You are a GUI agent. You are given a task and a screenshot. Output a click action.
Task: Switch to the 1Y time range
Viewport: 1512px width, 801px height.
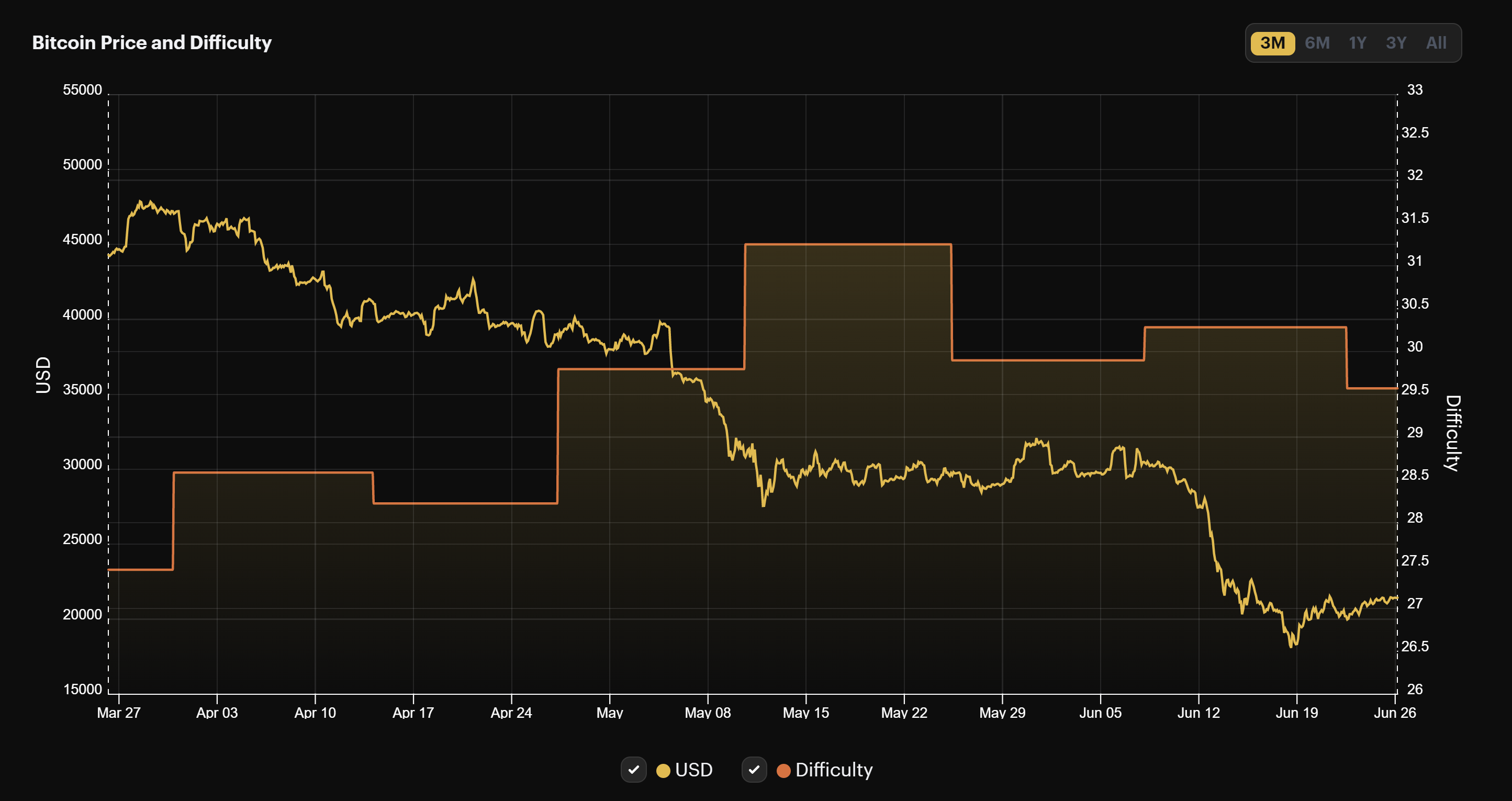click(1357, 43)
